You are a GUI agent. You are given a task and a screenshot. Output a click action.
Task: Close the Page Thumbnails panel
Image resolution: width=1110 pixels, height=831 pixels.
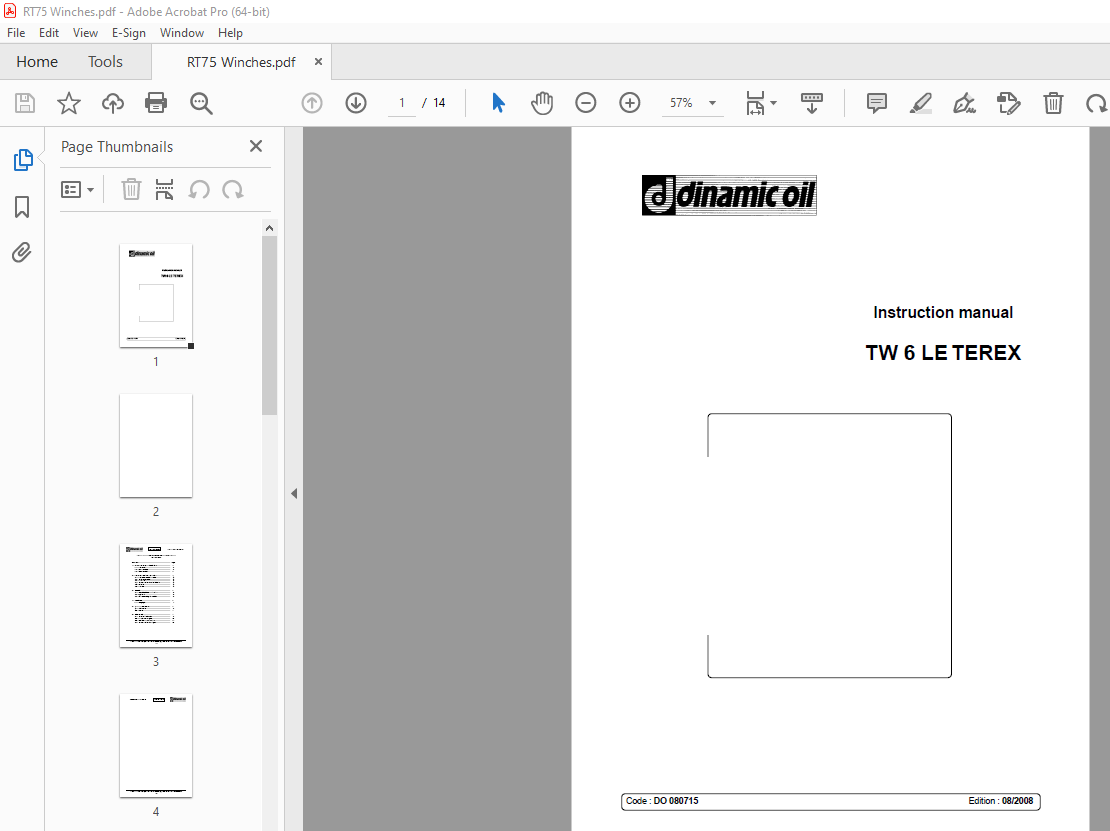point(256,146)
